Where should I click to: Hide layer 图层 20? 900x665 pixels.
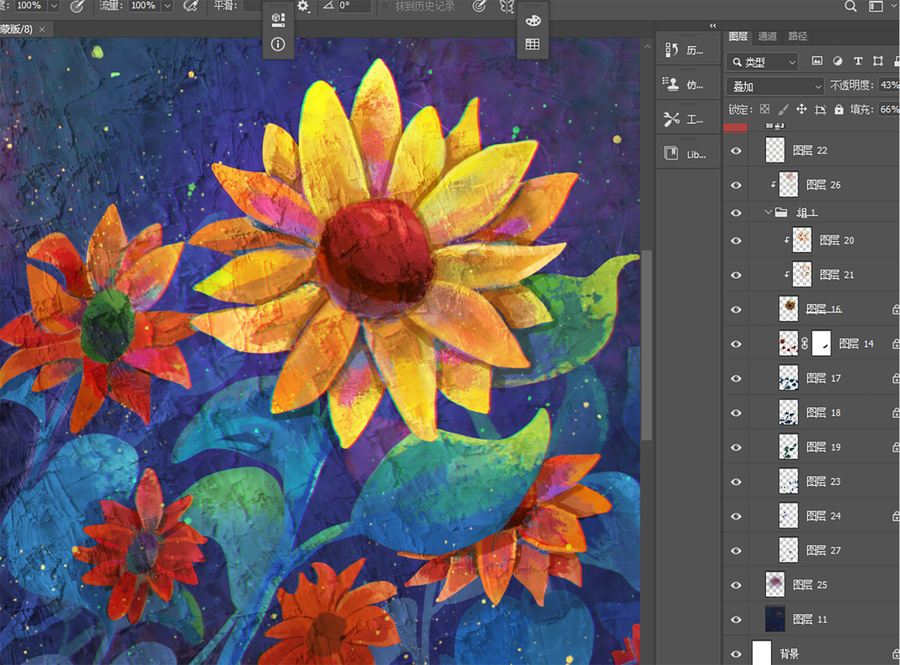tap(736, 240)
